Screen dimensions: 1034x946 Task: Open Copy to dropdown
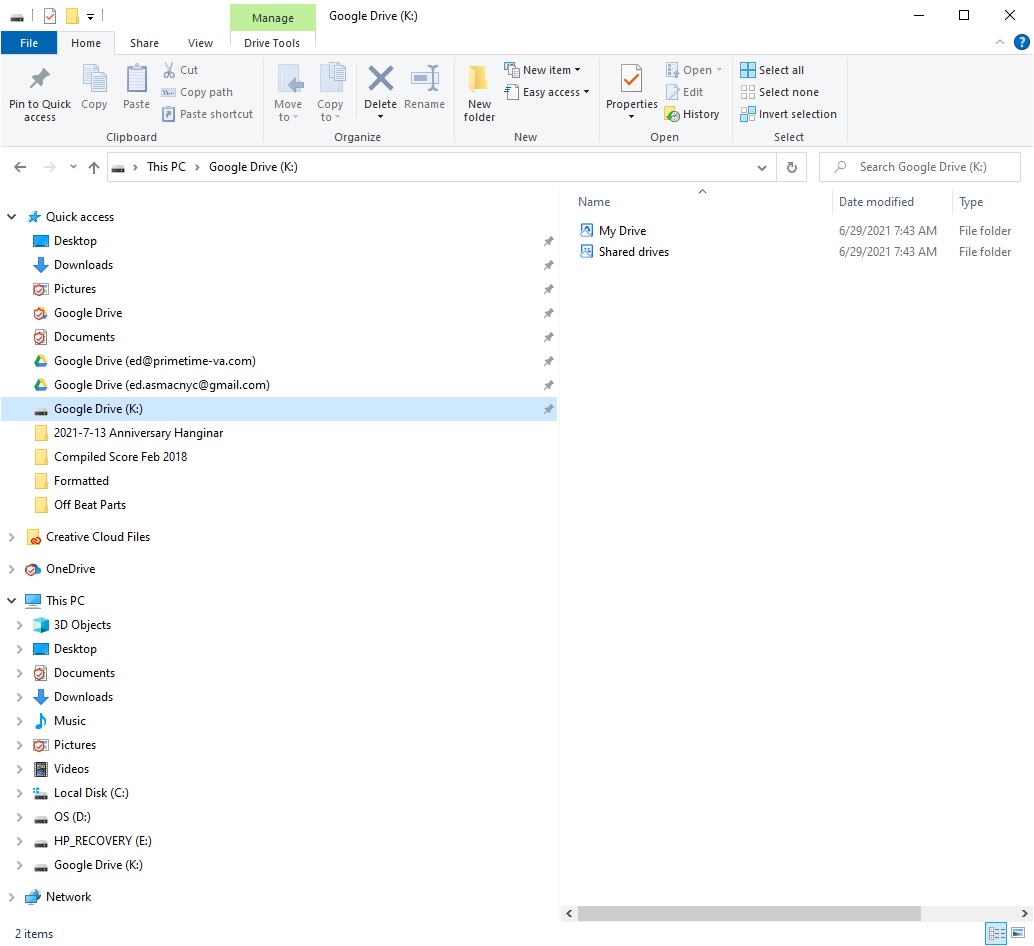[330, 92]
